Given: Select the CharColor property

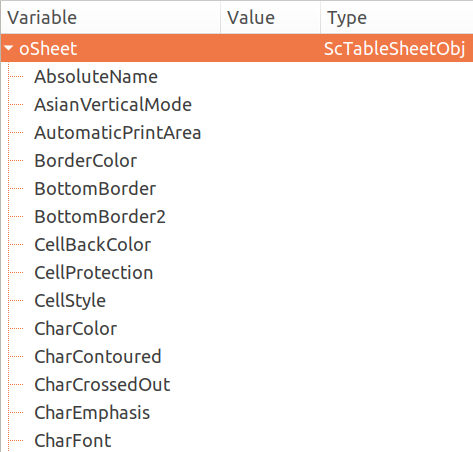Looking at the screenshot, I should 76,329.
